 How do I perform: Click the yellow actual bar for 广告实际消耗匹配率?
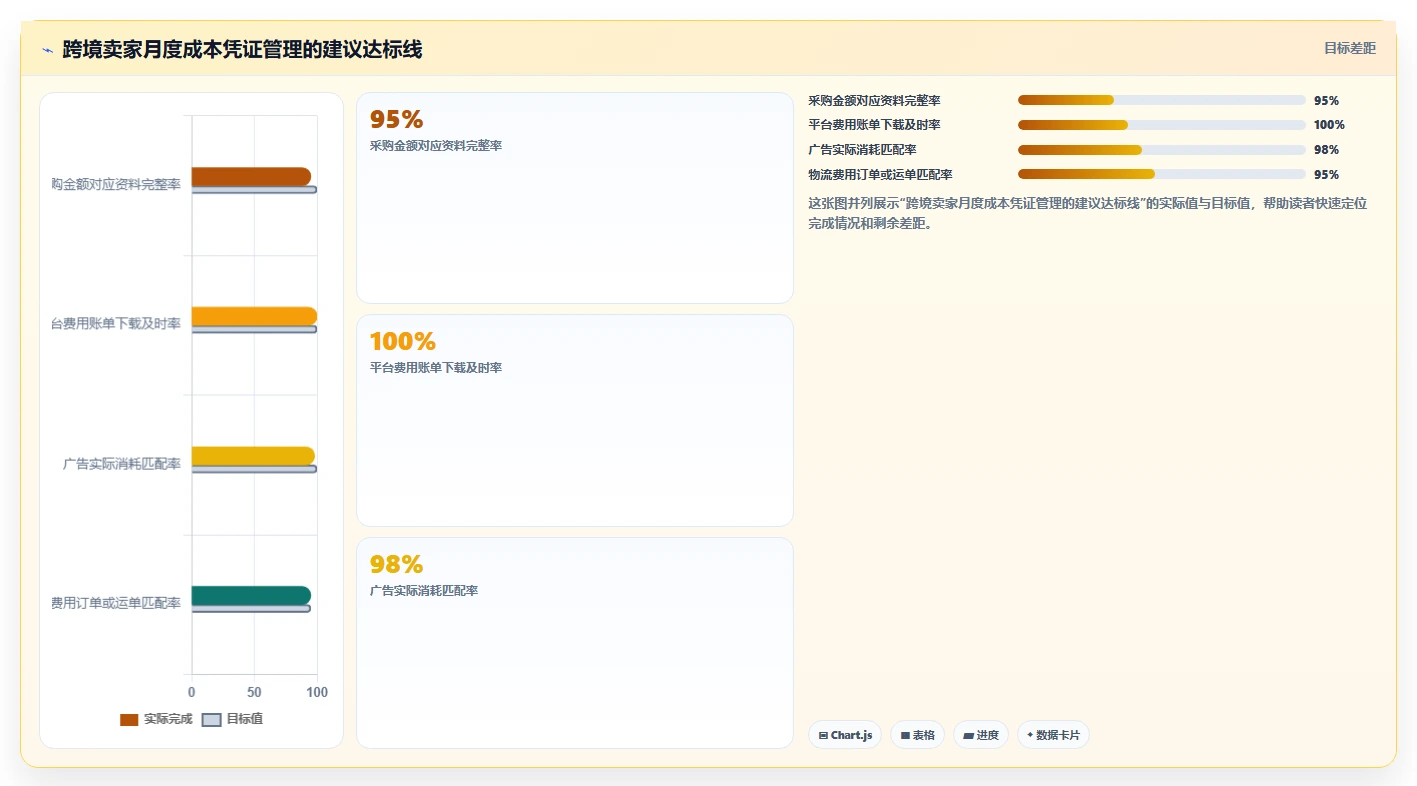tap(253, 456)
